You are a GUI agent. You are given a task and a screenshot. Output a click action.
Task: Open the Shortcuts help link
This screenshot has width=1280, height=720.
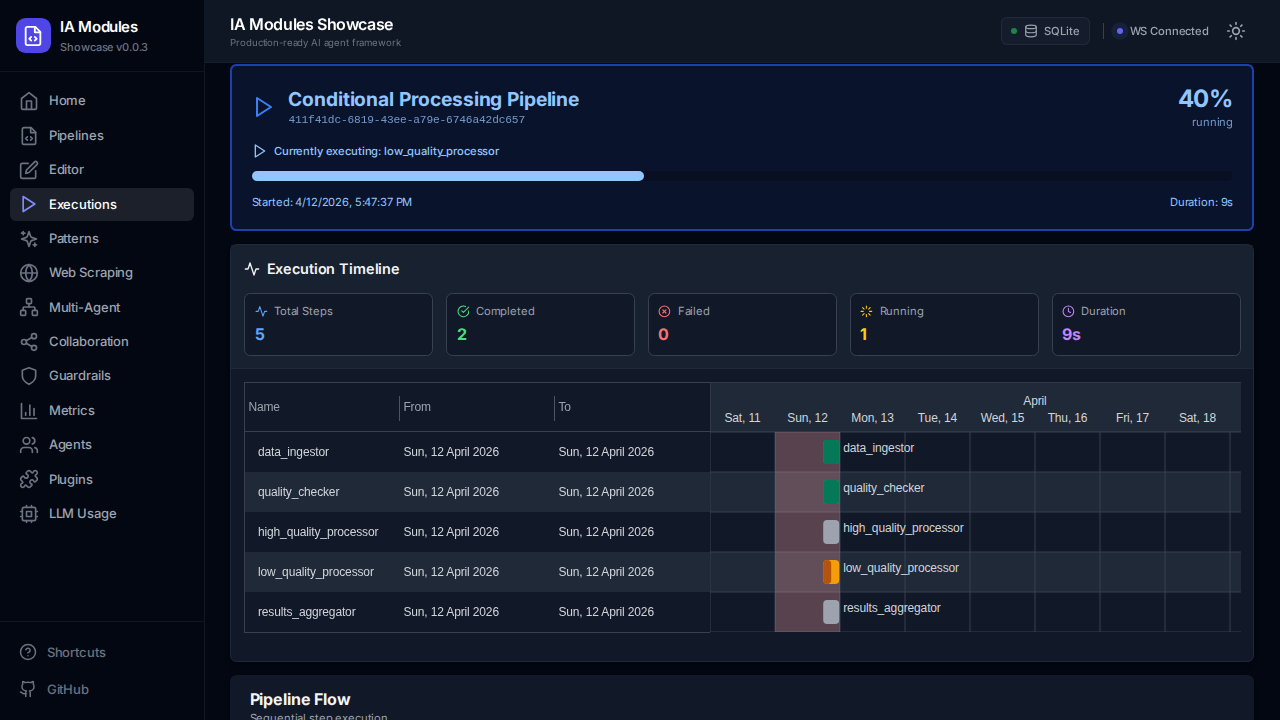76,652
